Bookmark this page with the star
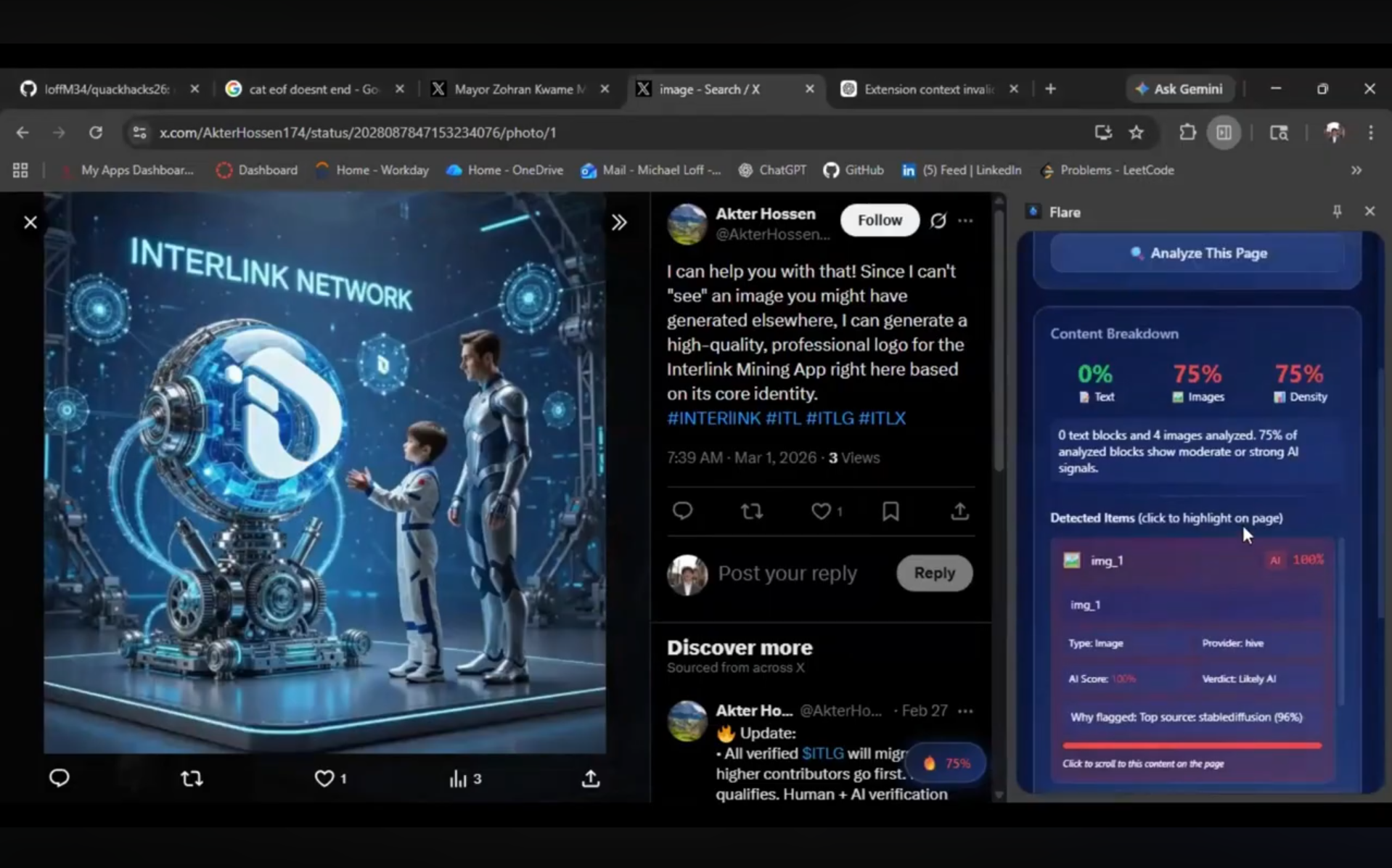This screenshot has width=1392, height=868. click(x=1137, y=133)
